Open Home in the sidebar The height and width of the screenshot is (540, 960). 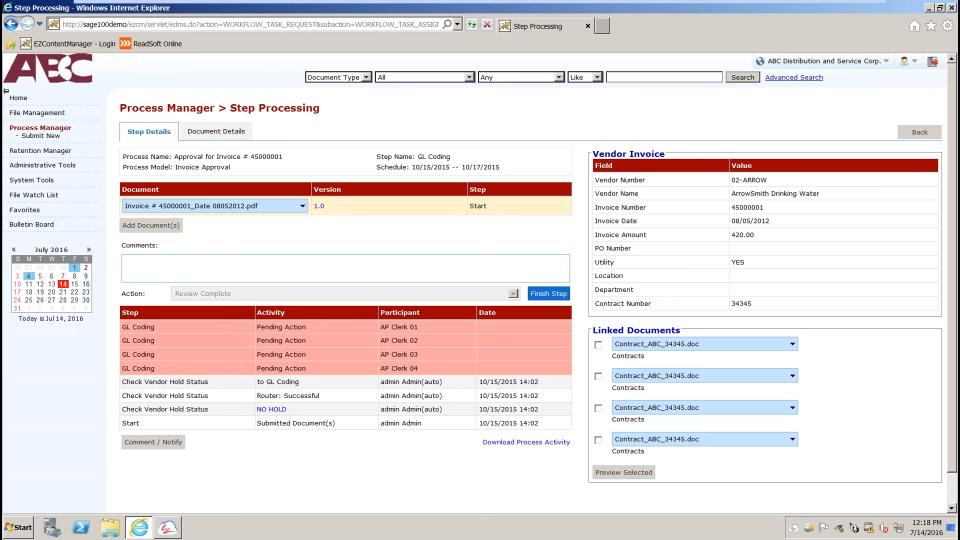point(18,98)
